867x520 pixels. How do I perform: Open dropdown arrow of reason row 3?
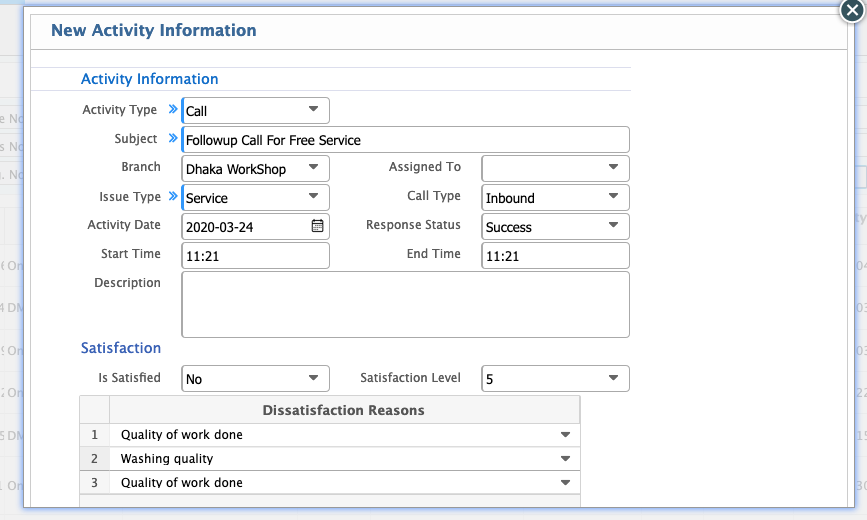[565, 482]
